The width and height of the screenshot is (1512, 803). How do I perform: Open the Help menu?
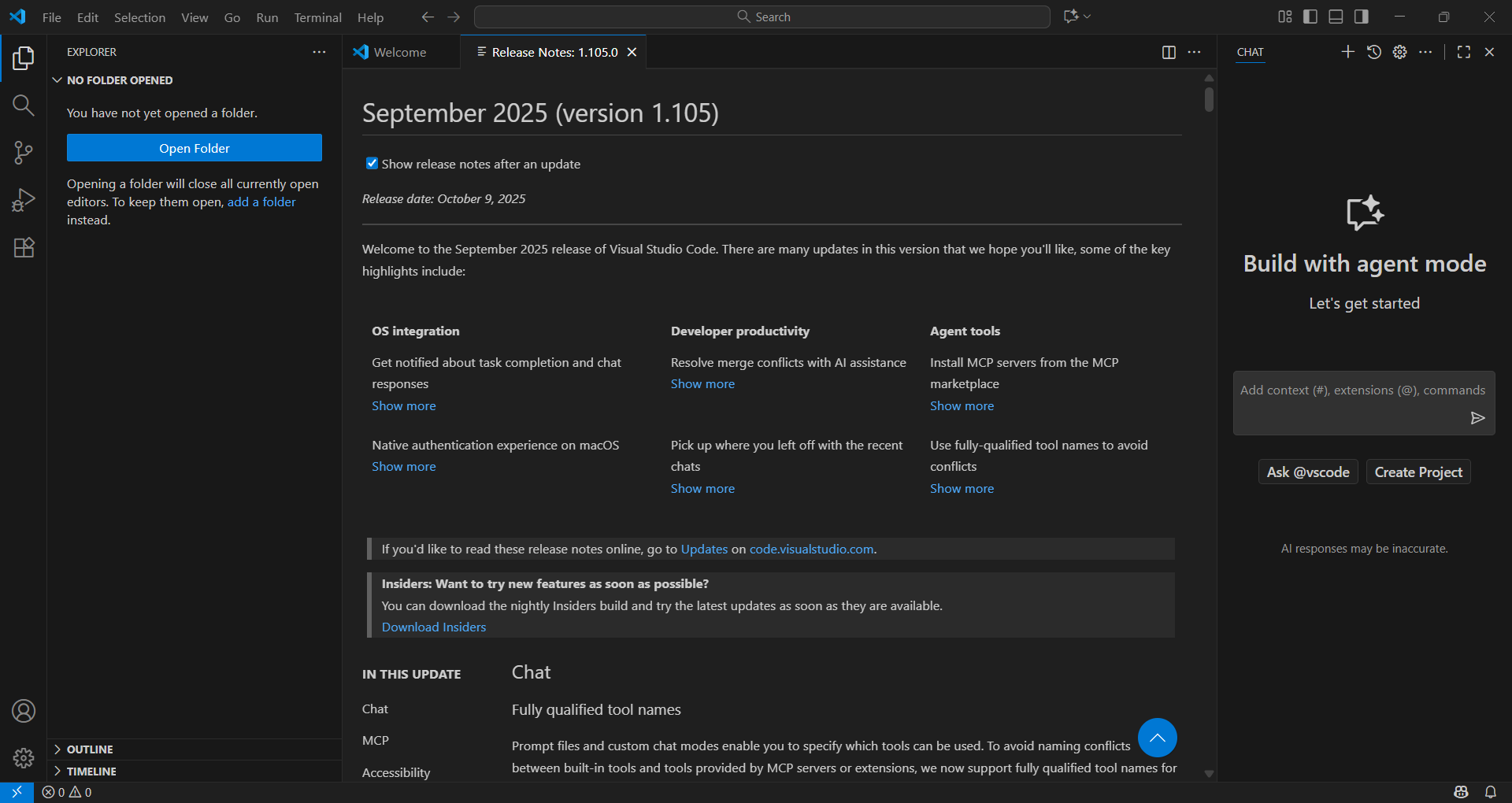370,17
